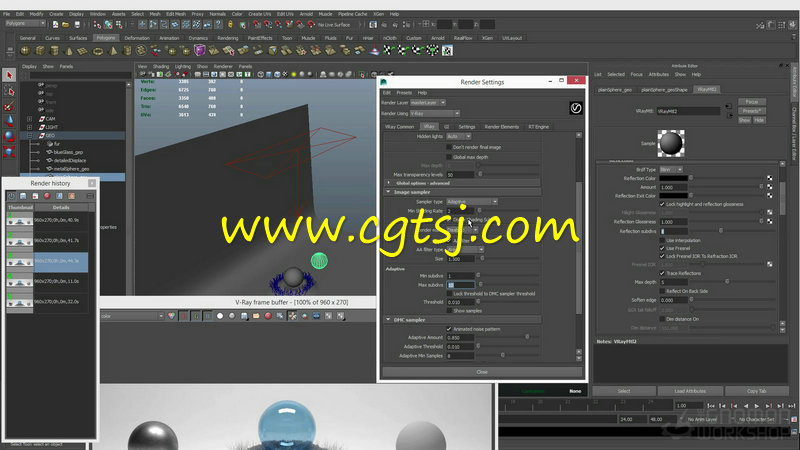Toggle the Use Fresnel checkbox
800x450 pixels.
pos(662,248)
